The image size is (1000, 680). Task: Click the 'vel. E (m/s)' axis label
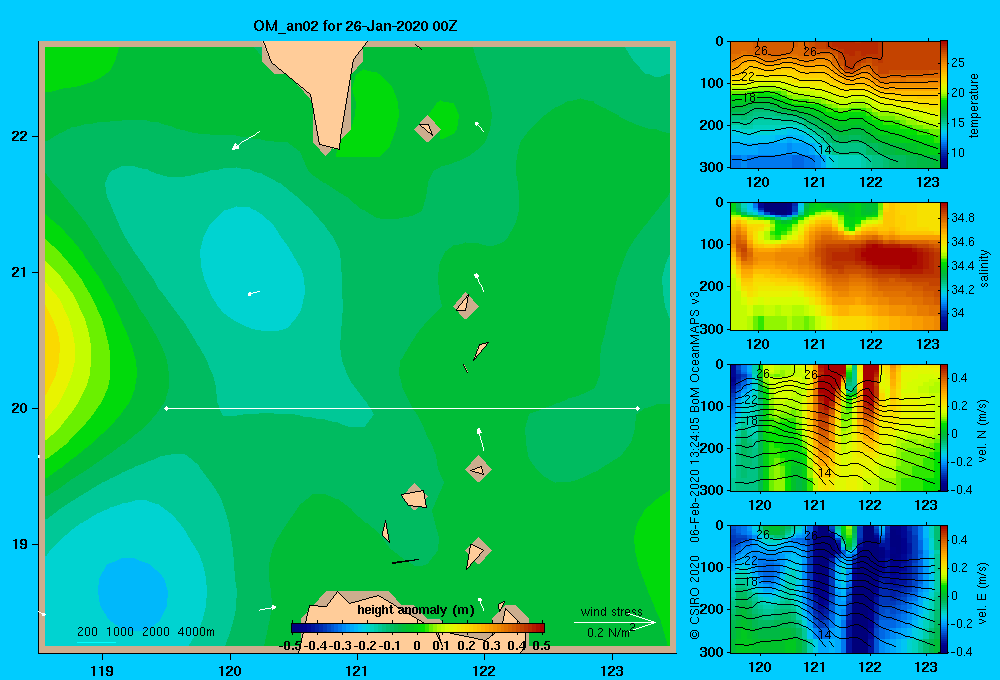pos(982,592)
